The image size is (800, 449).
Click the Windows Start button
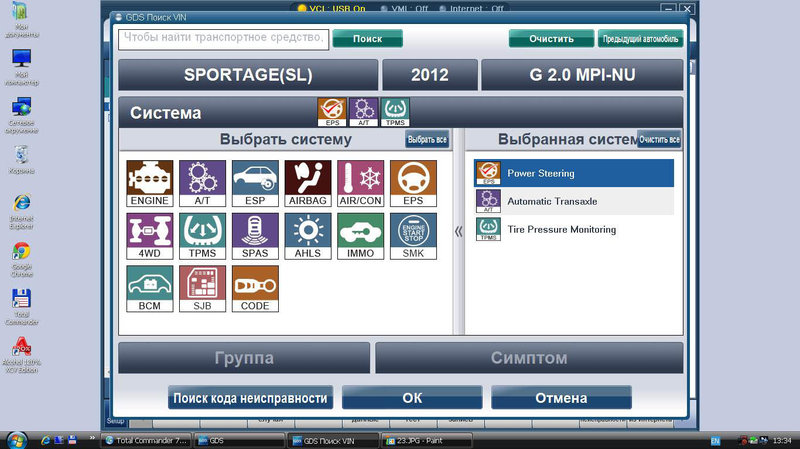pyautogui.click(x=16, y=440)
